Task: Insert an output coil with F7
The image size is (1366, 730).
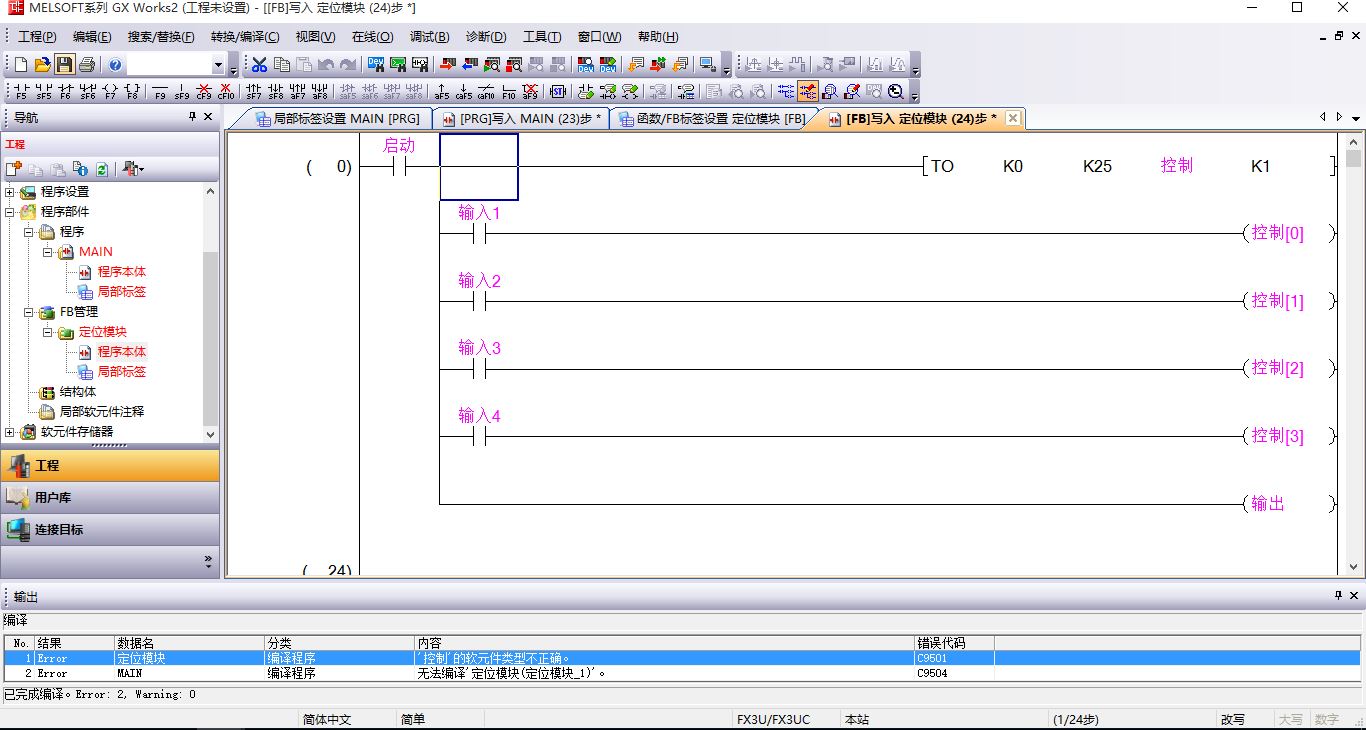Action: (x=110, y=92)
